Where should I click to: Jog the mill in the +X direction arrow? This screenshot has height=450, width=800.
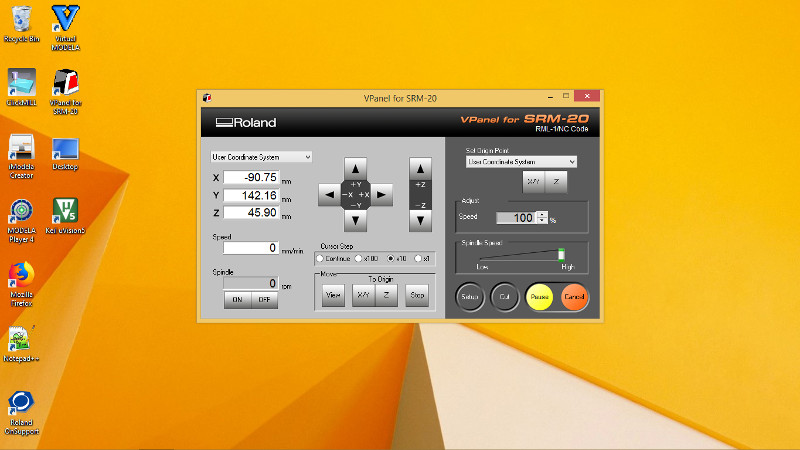pyautogui.click(x=381, y=194)
